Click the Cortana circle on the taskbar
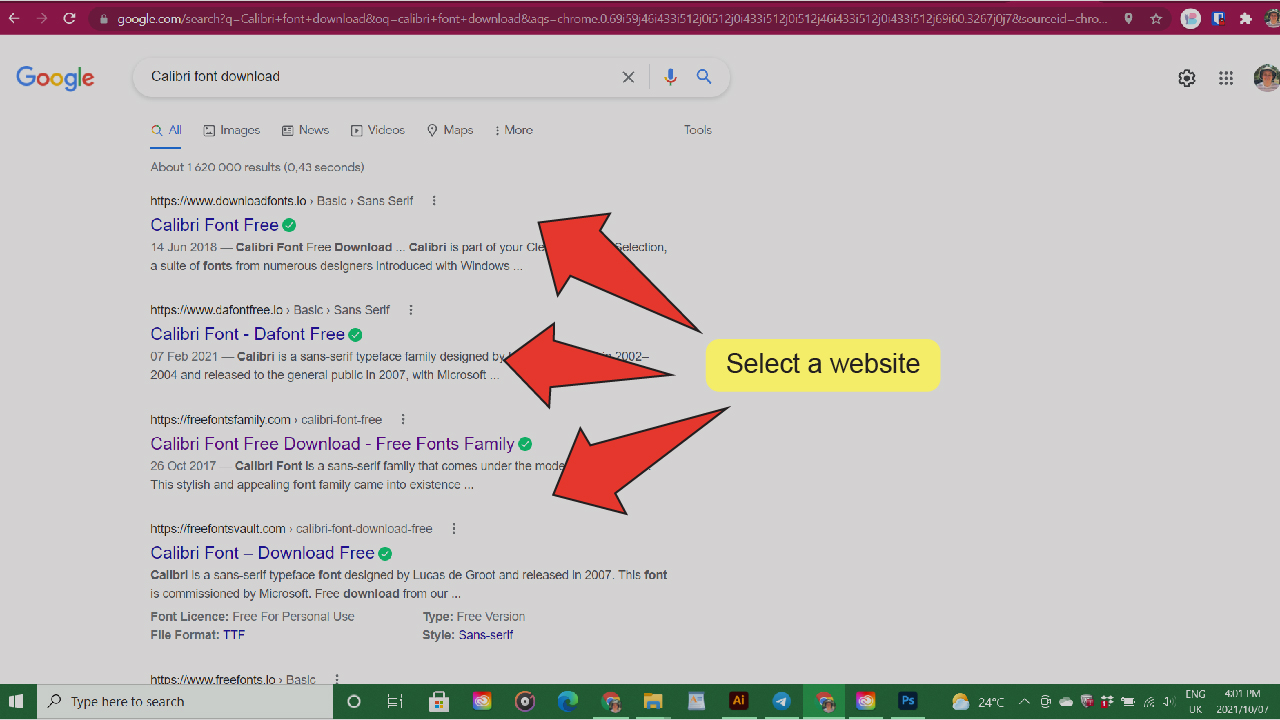Image resolution: width=1280 pixels, height=720 pixels. point(353,701)
